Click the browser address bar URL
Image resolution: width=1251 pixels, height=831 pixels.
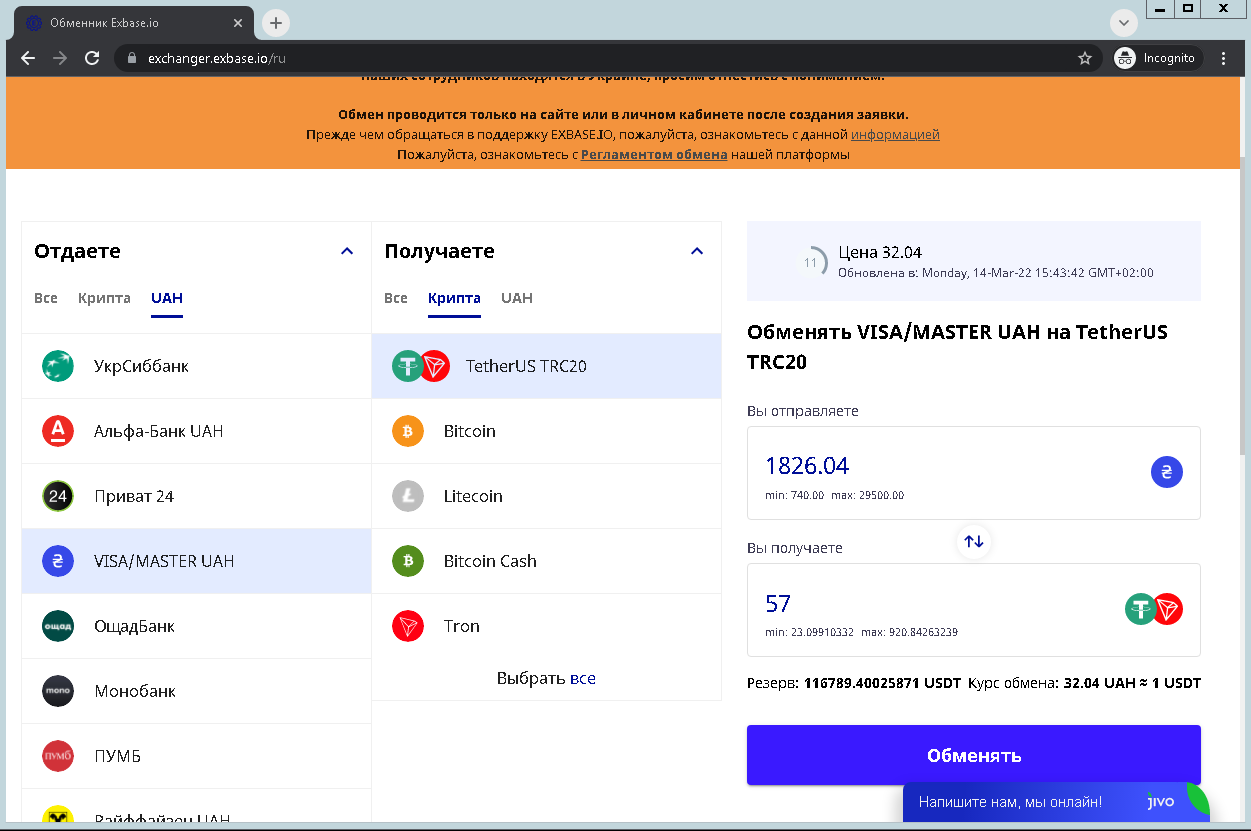(217, 58)
